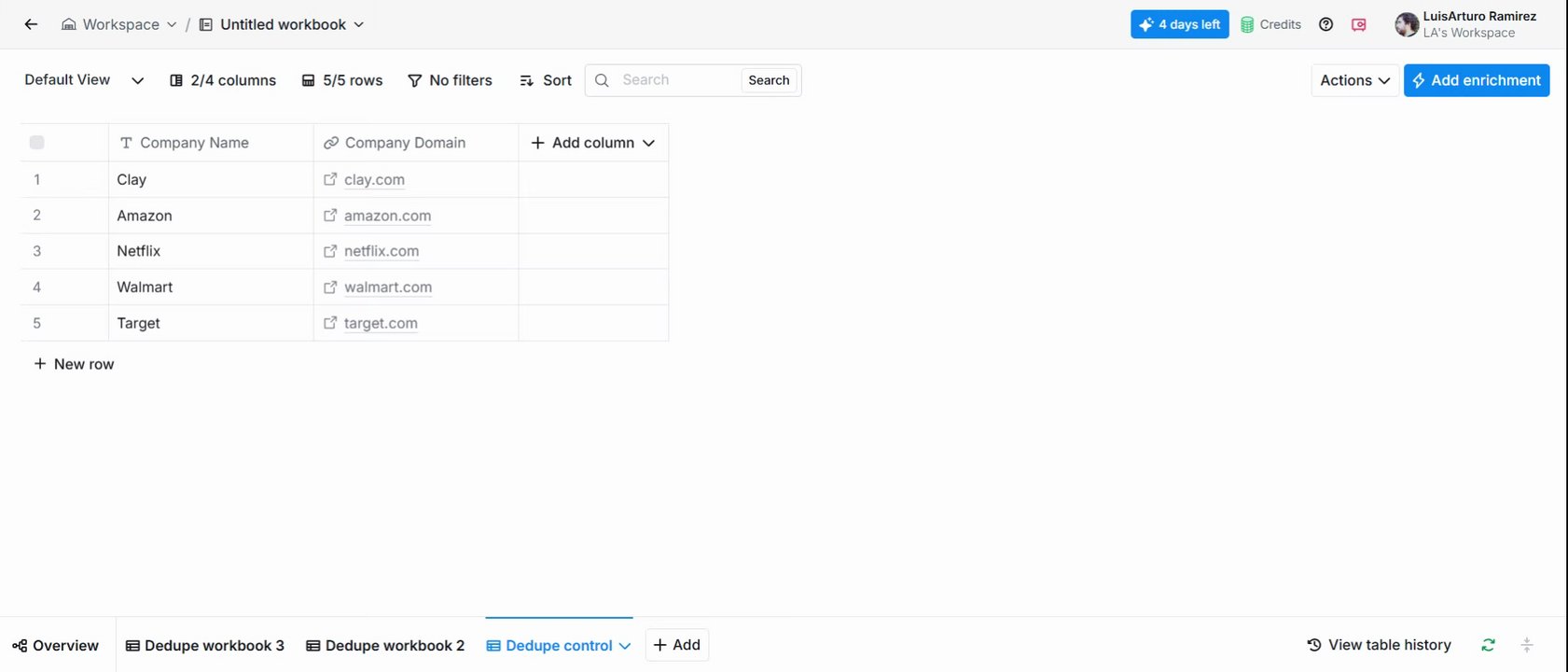Click the collapse icon at bottom right
Viewport: 1568px width, 672px height.
pyautogui.click(x=1527, y=645)
